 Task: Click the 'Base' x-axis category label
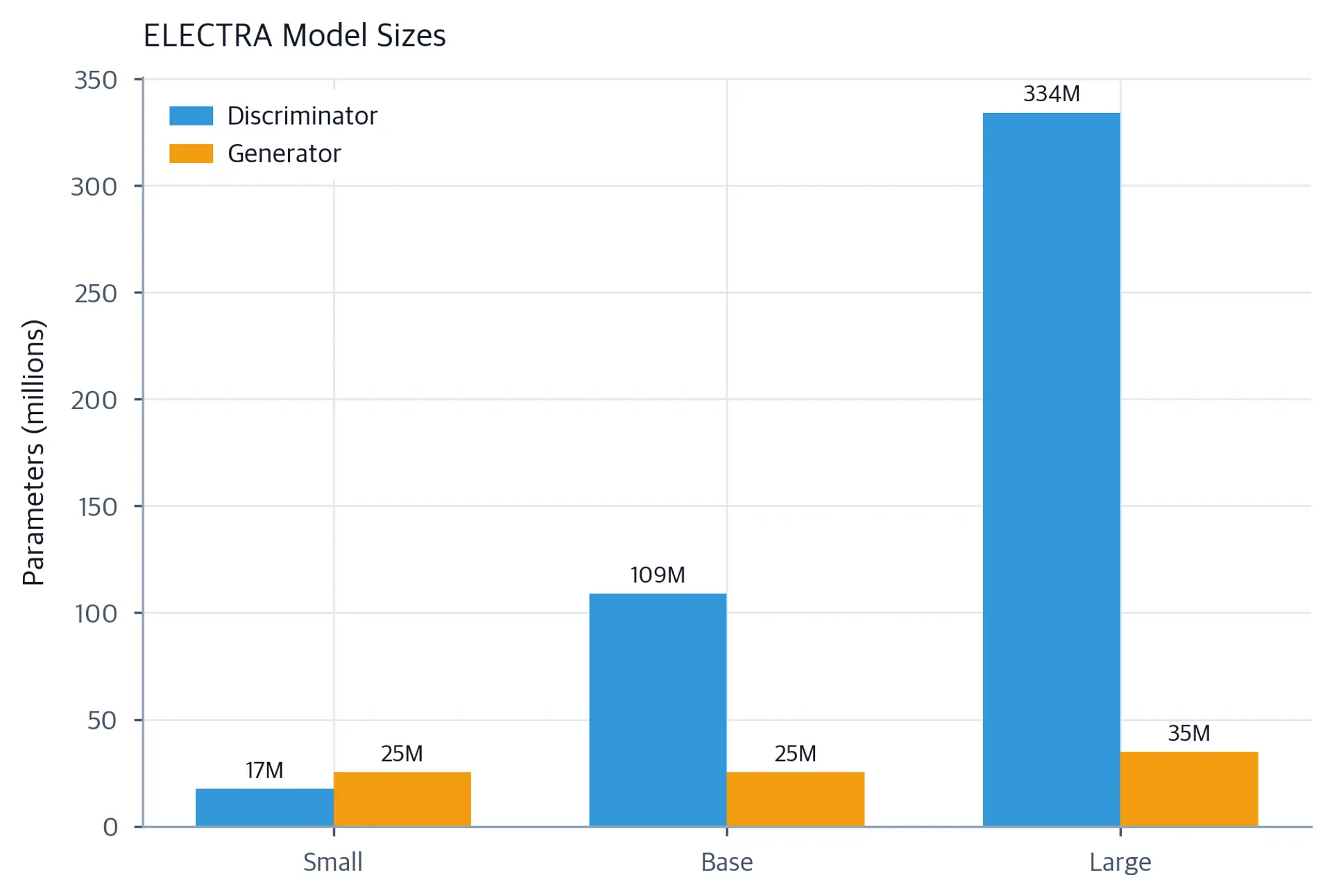pyautogui.click(x=727, y=862)
